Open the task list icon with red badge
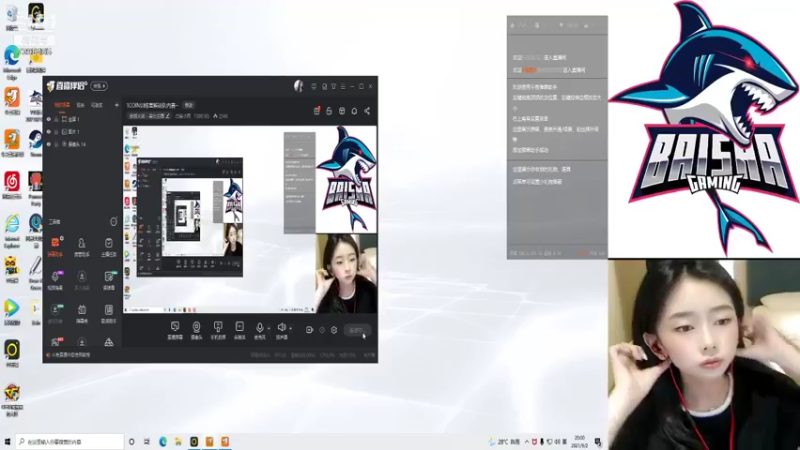 click(x=316, y=111)
